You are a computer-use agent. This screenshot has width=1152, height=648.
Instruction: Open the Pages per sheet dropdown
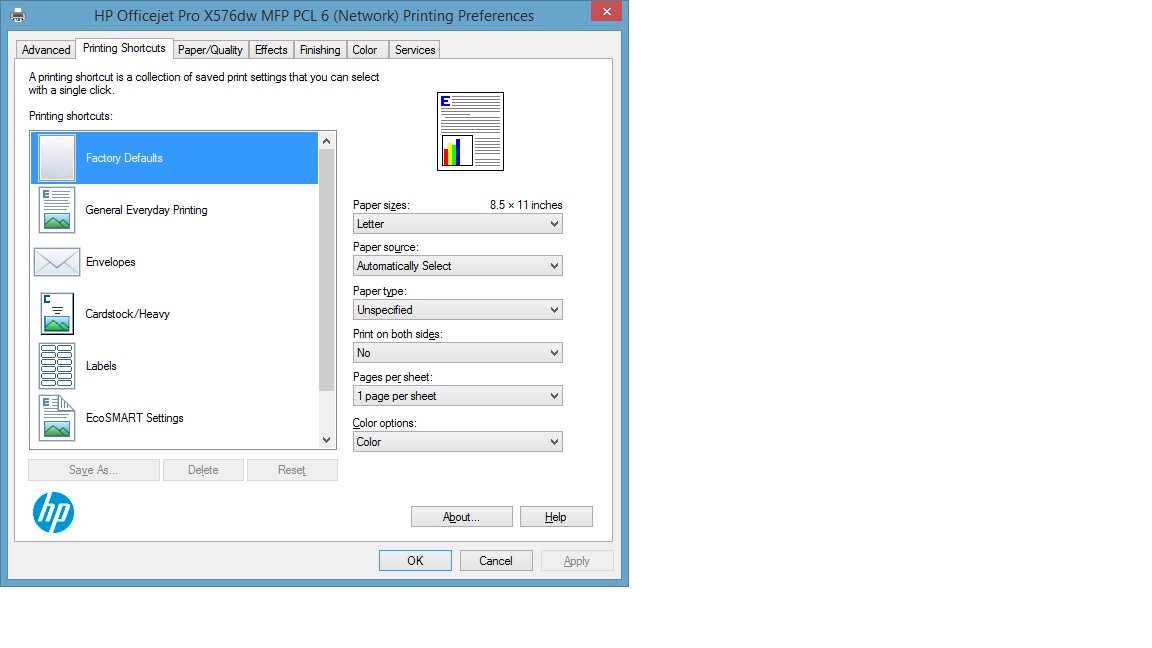[458, 396]
